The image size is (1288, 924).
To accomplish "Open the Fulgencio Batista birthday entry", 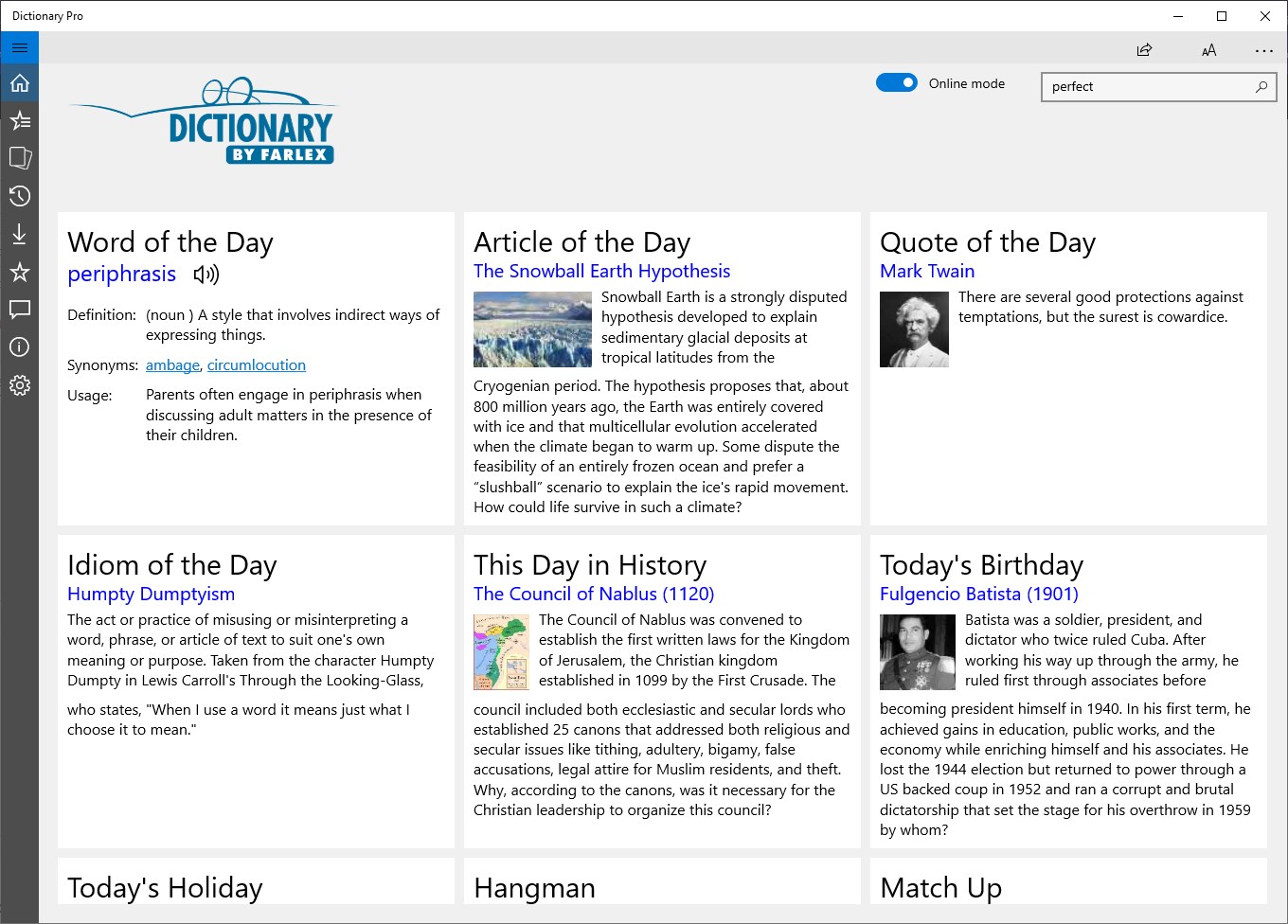I will click(979, 594).
